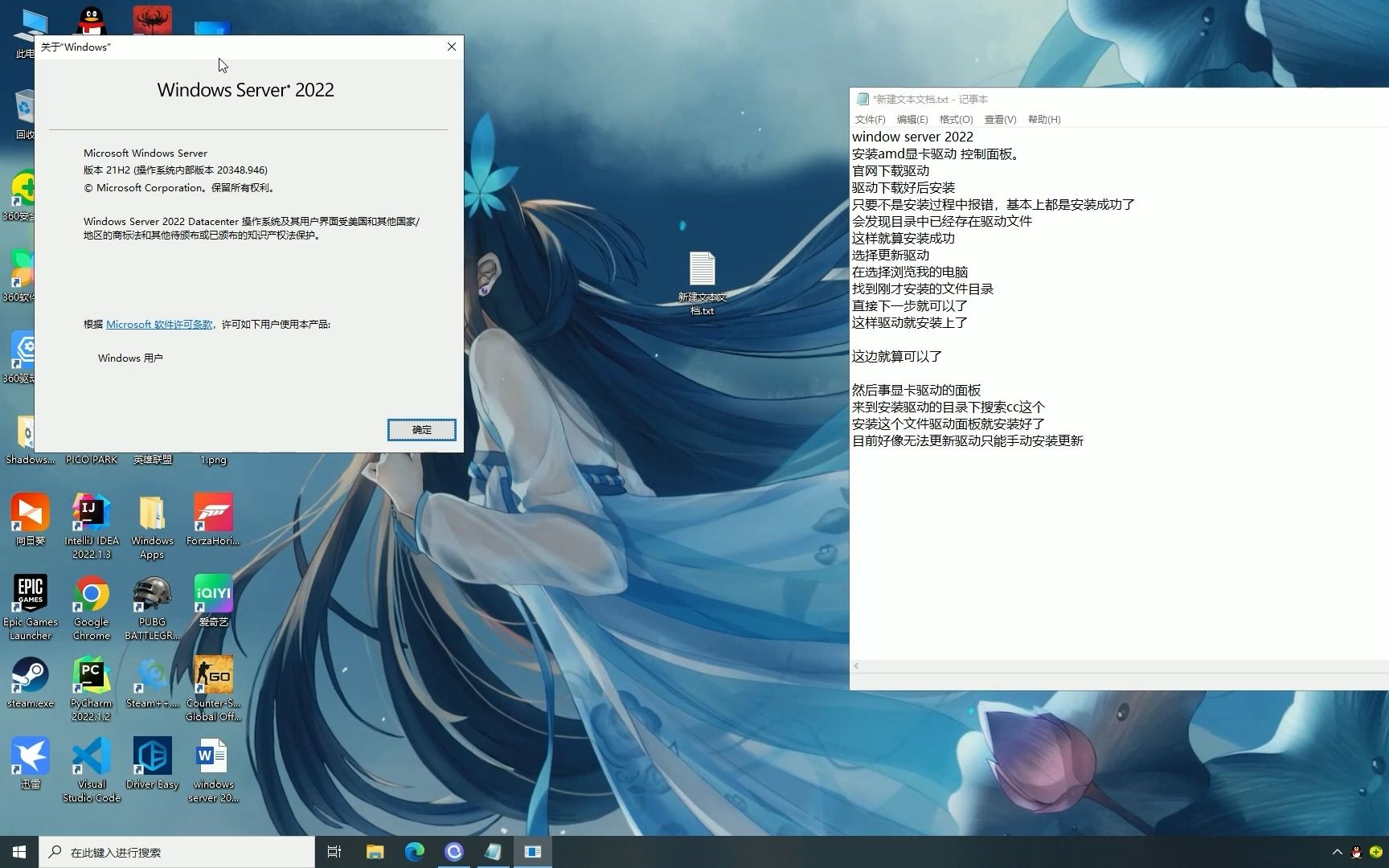Click the 1.png desktop file label

pos(213,460)
